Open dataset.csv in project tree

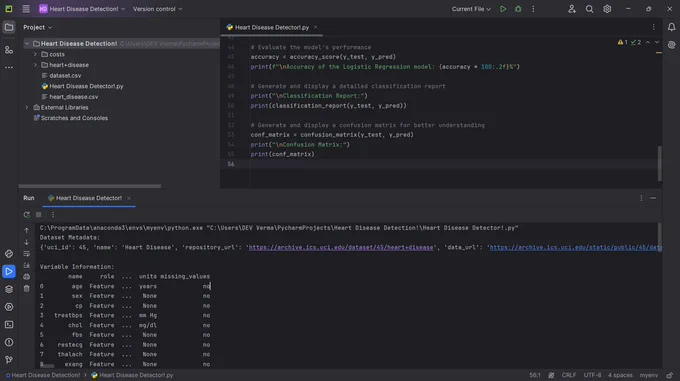[x=65, y=75]
